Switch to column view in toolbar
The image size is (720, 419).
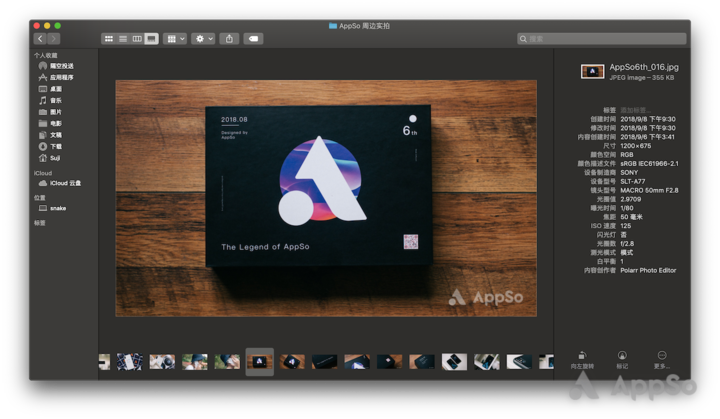pos(137,39)
